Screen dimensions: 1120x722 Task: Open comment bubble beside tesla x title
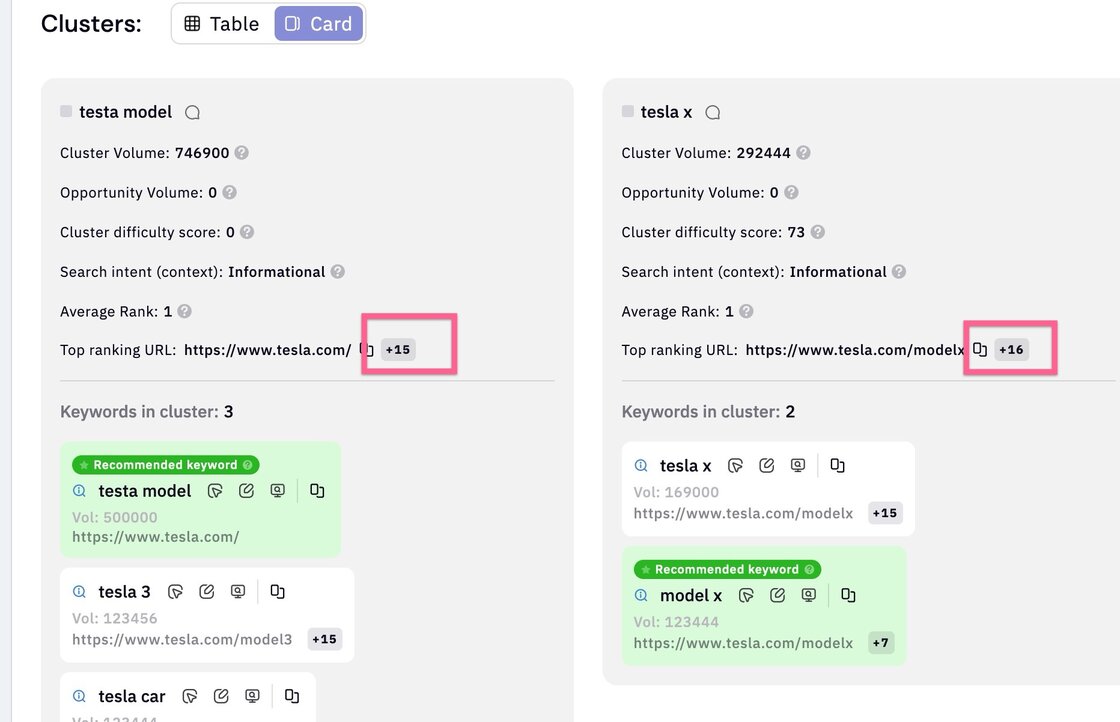pyautogui.click(x=712, y=112)
